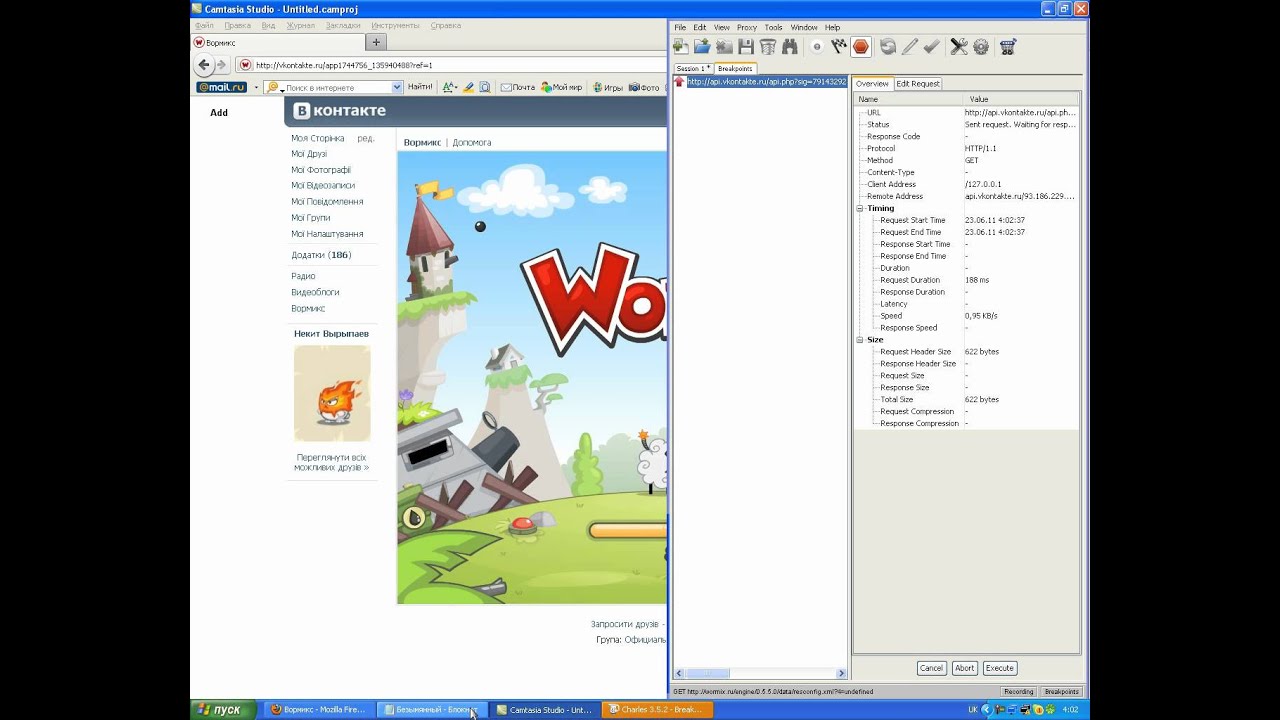Save session with floppy disk icon
The height and width of the screenshot is (720, 1280).
pyautogui.click(x=746, y=46)
